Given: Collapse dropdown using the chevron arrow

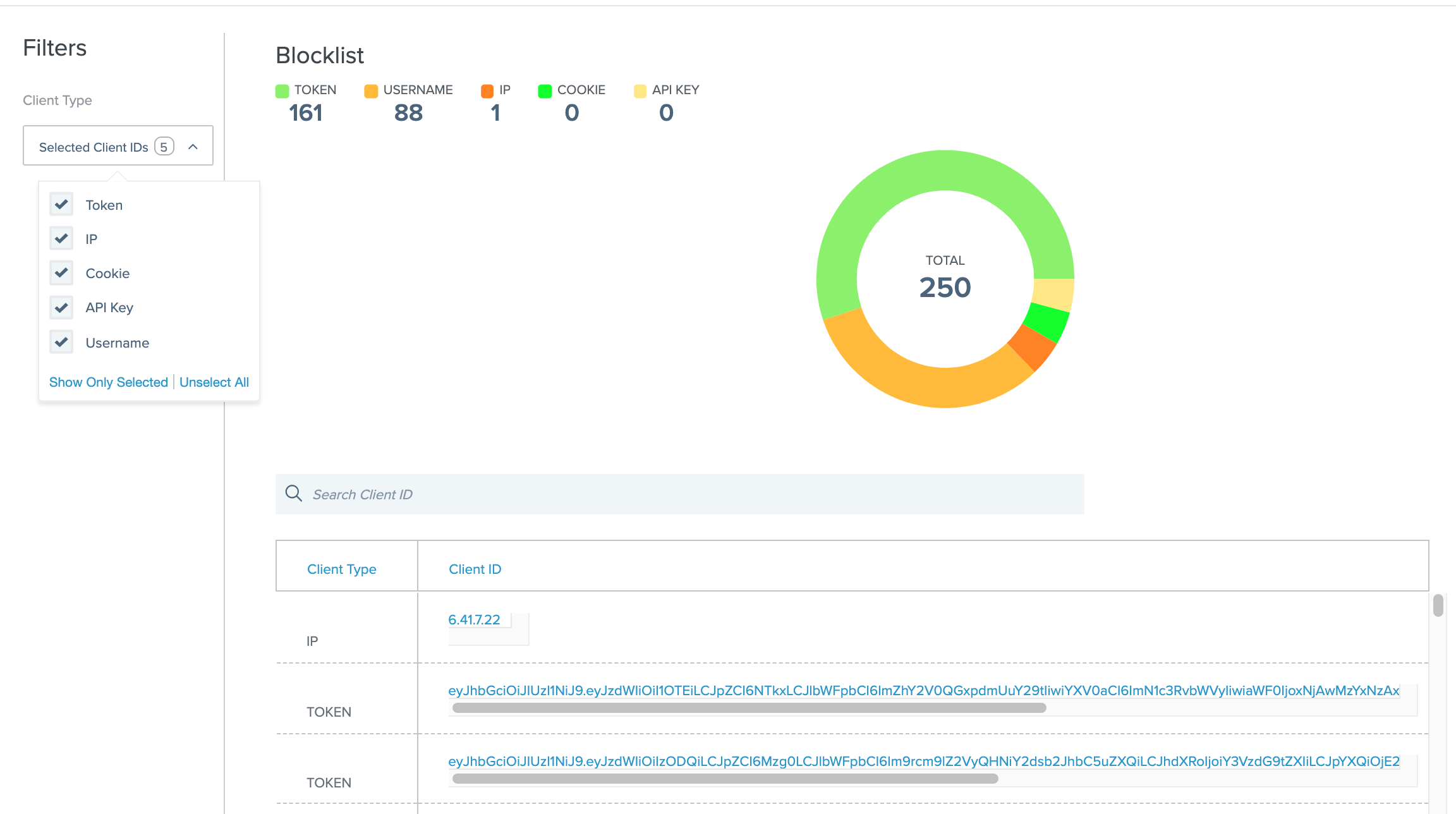Looking at the screenshot, I should [x=193, y=147].
